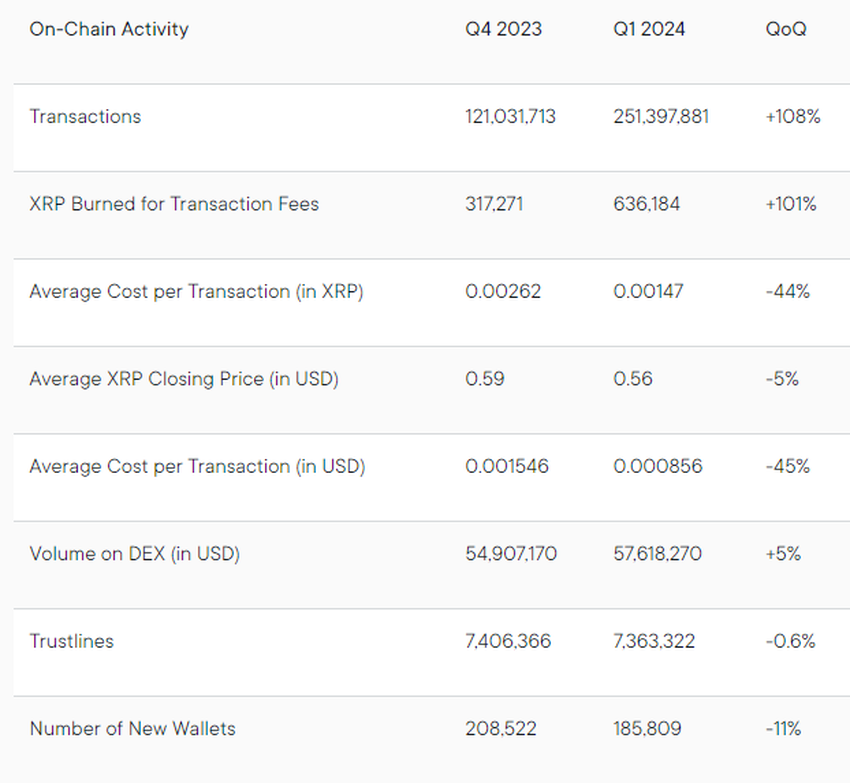Screen dimensions: 850x783
Task: Click the On-Chain Activity column header
Action: click(109, 29)
